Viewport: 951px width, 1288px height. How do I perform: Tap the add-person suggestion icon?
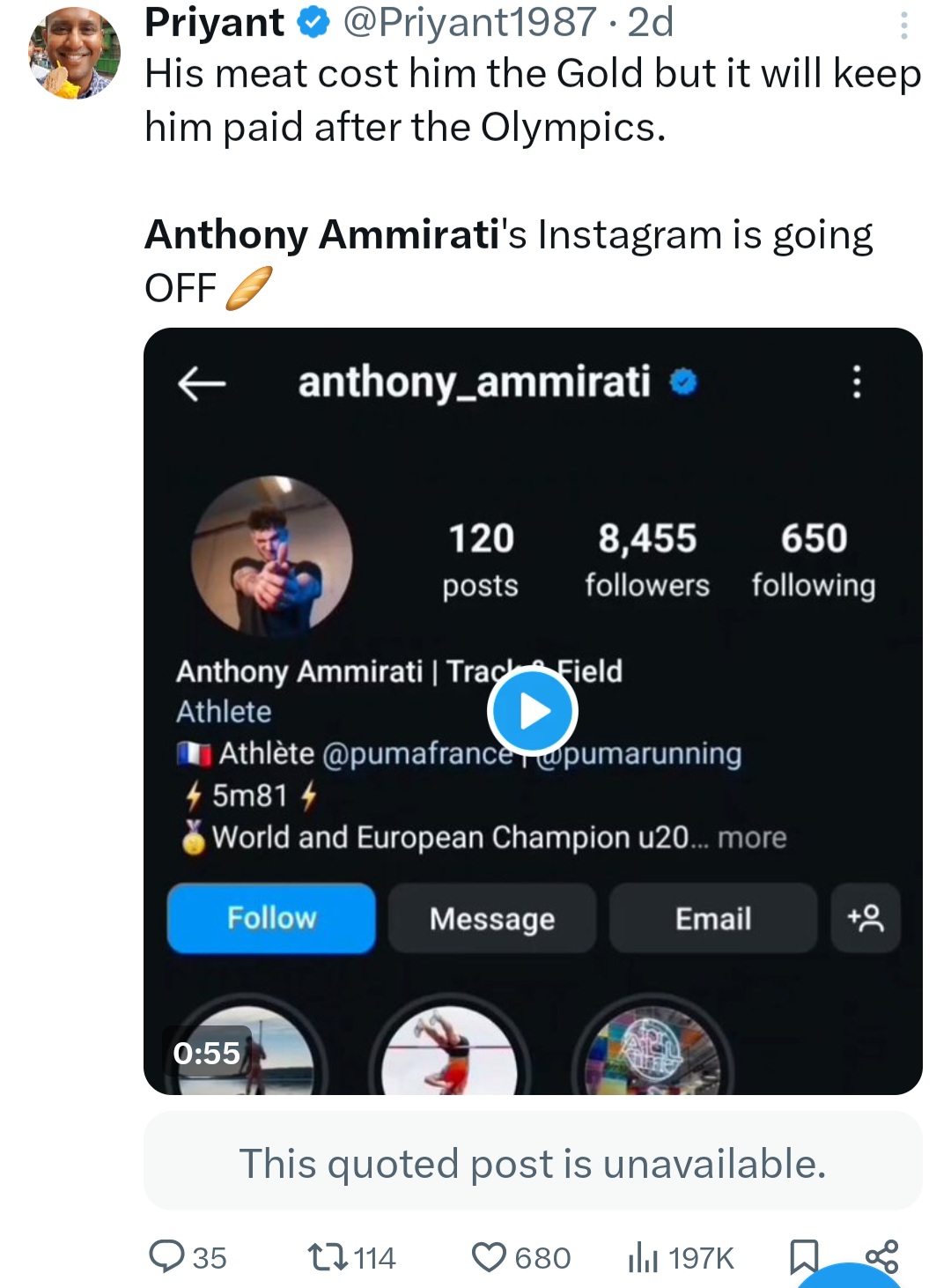(865, 918)
